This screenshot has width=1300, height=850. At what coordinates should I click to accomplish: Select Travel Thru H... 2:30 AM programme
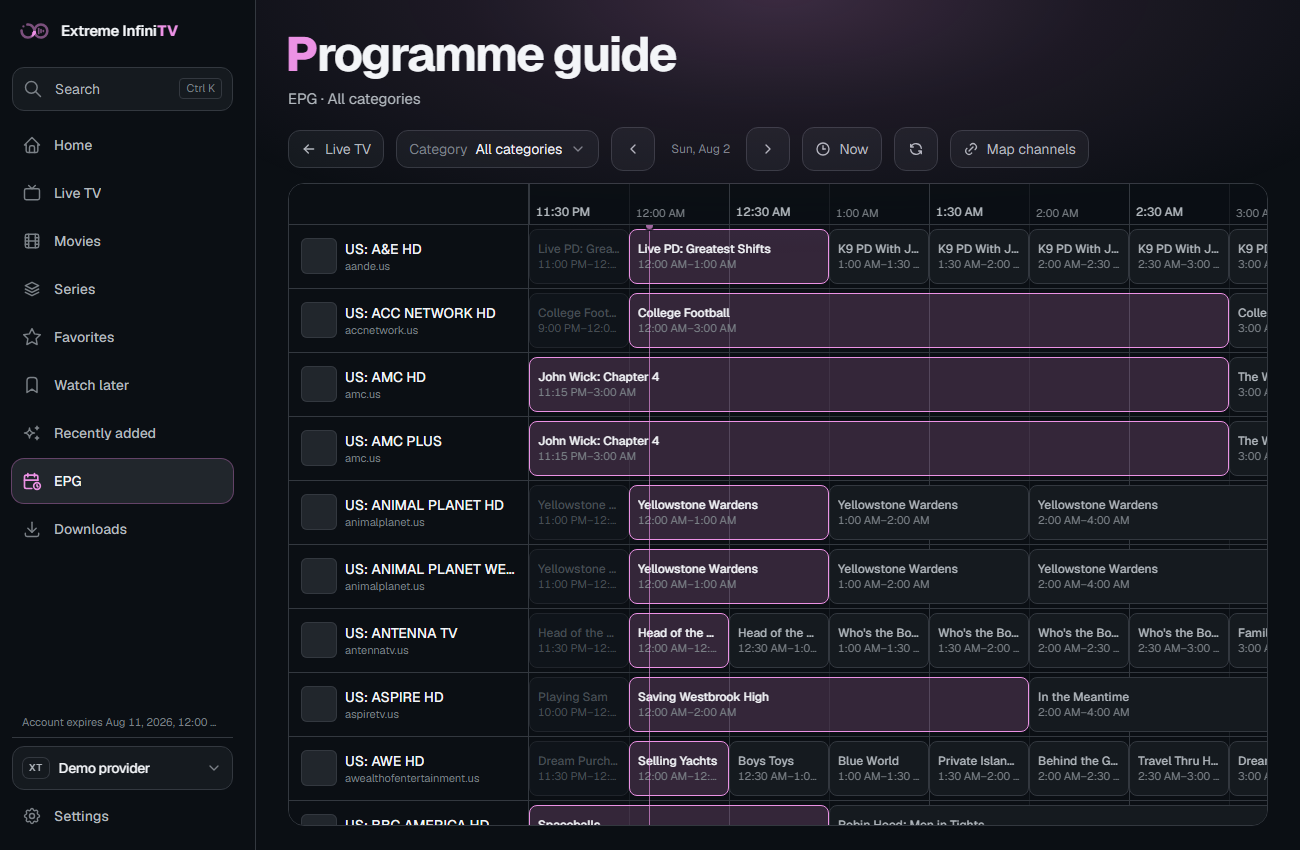[1179, 768]
